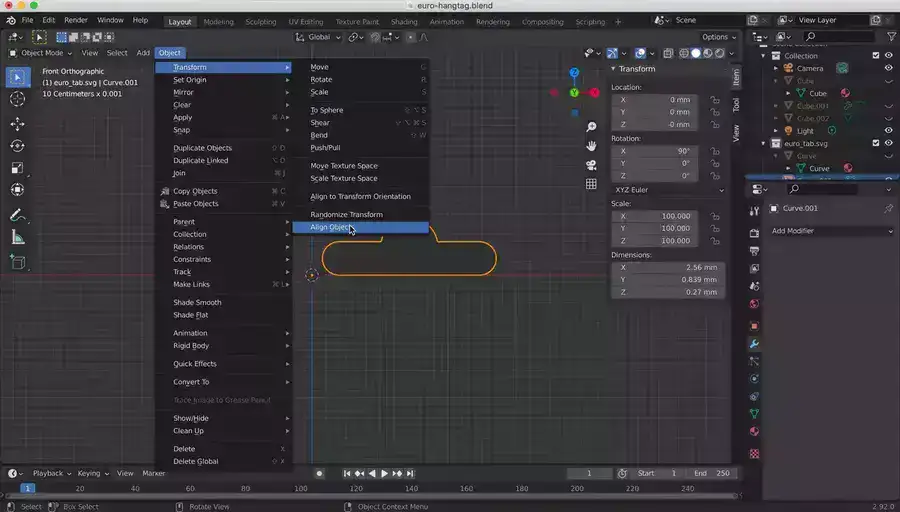900x512 pixels.
Task: Click the Blender logo menu icon
Action: tap(11, 20)
